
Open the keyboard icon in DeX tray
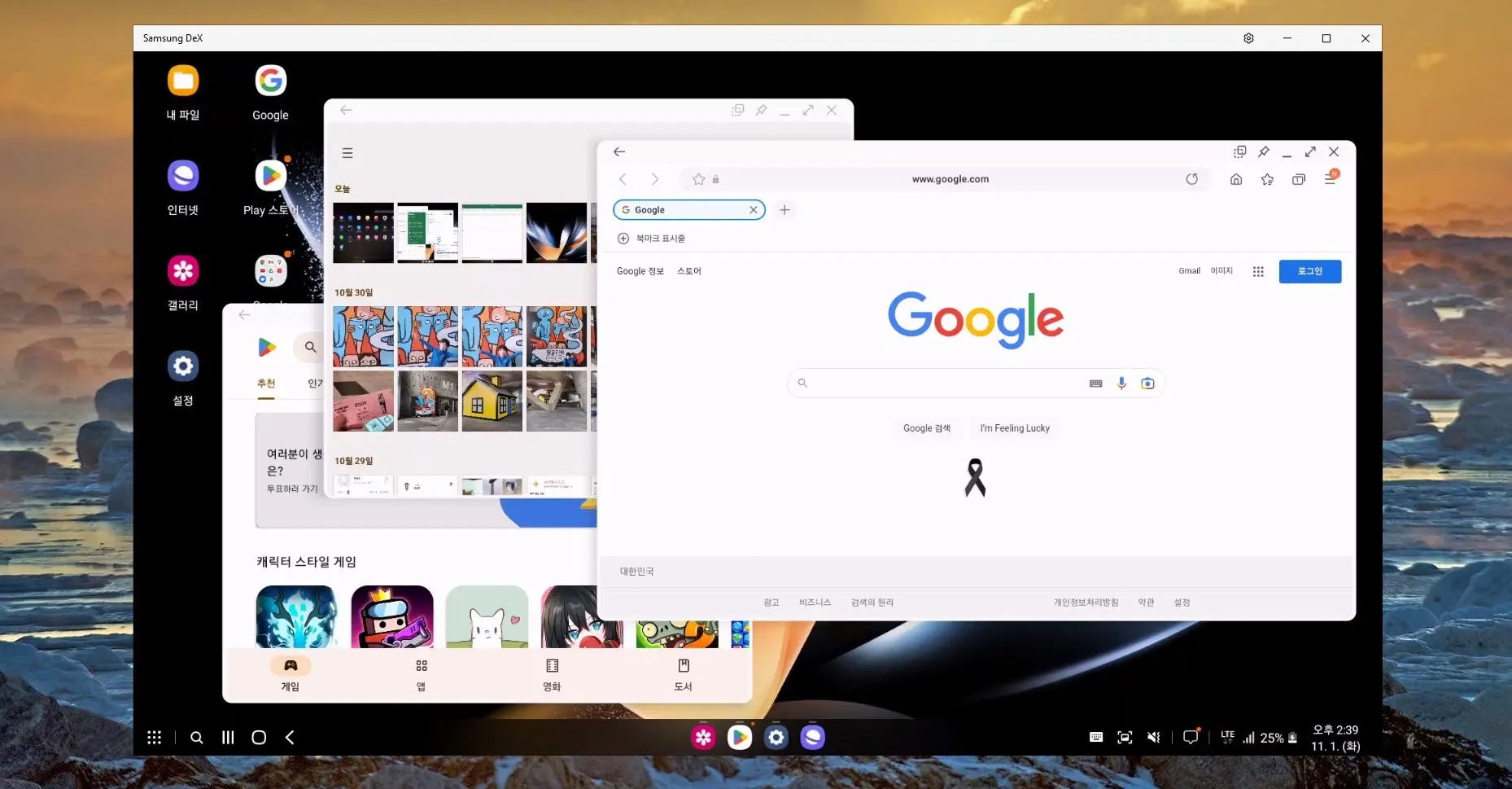point(1096,738)
